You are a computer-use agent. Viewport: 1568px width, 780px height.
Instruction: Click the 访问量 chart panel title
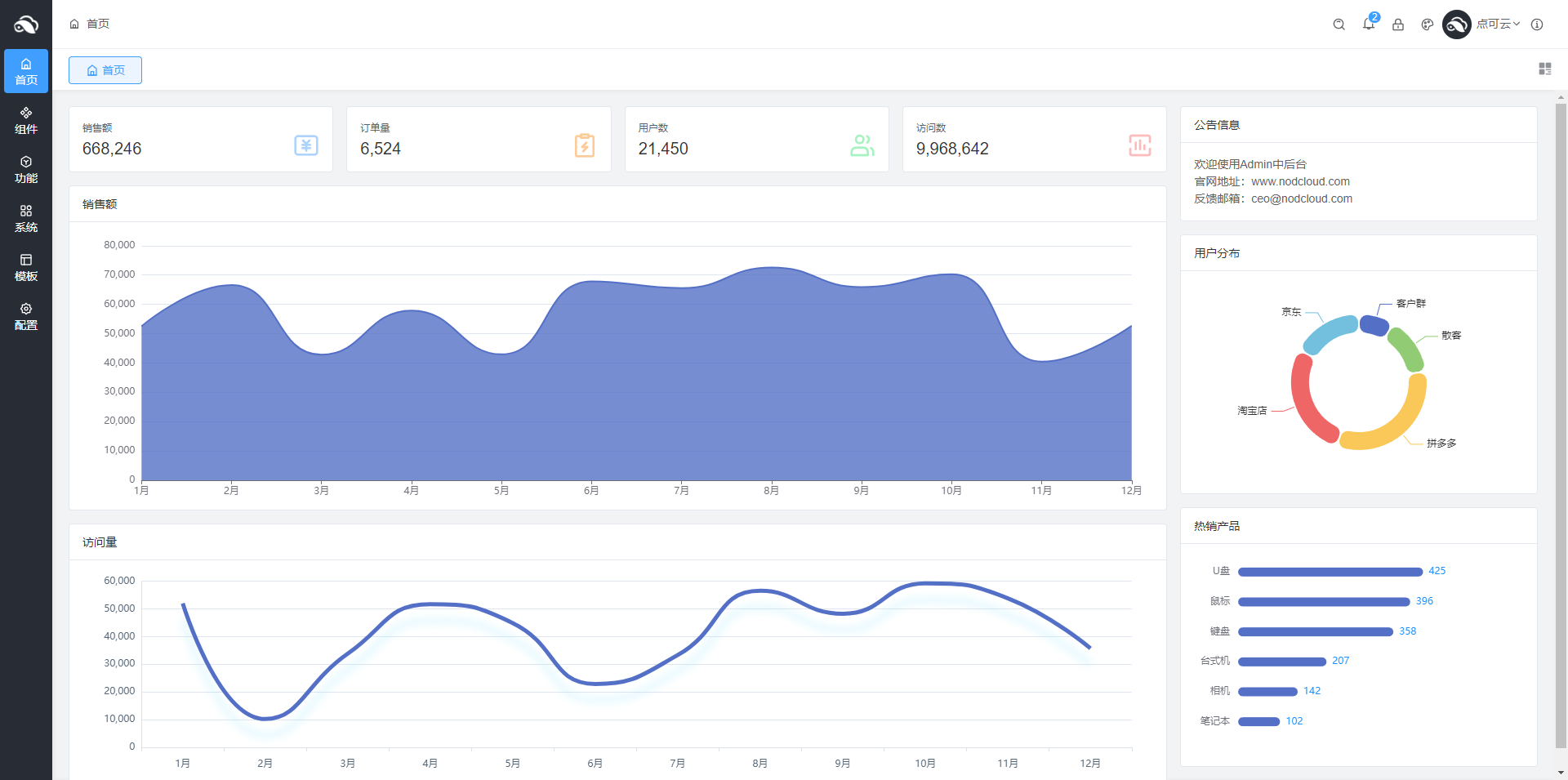coord(100,542)
